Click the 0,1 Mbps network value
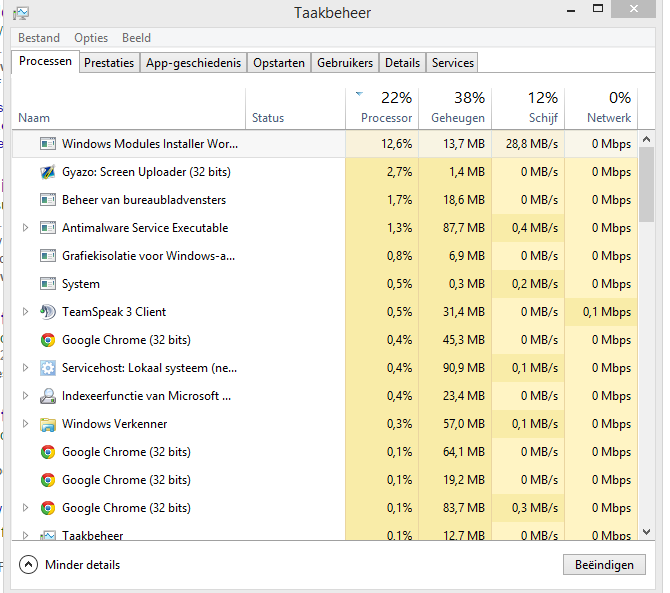This screenshot has height=593, width=670. (x=607, y=312)
